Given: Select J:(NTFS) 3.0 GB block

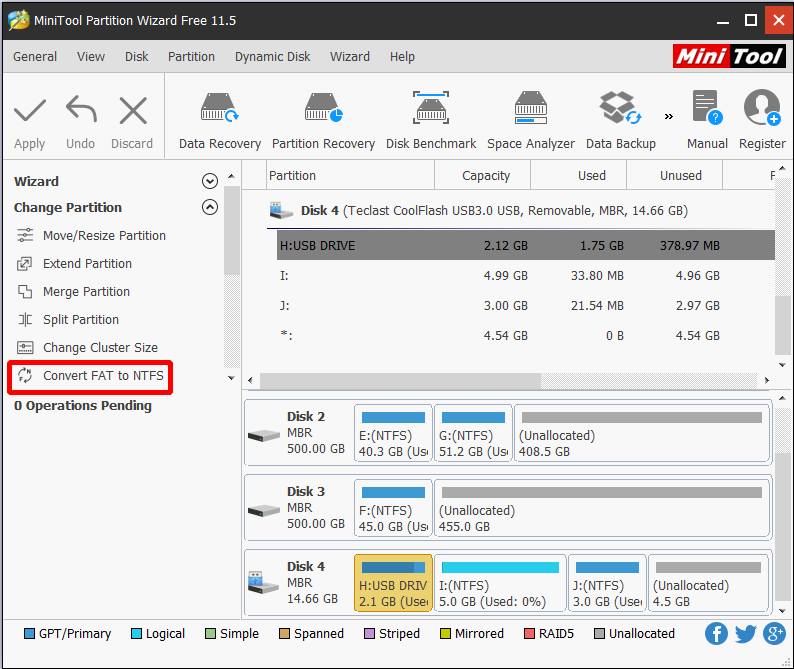Looking at the screenshot, I should coord(607,583).
